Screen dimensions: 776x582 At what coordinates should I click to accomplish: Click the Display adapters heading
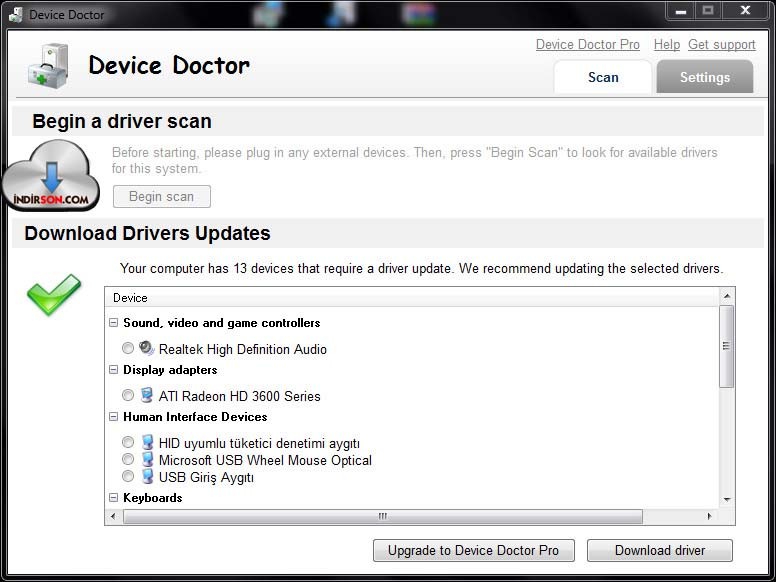170,370
